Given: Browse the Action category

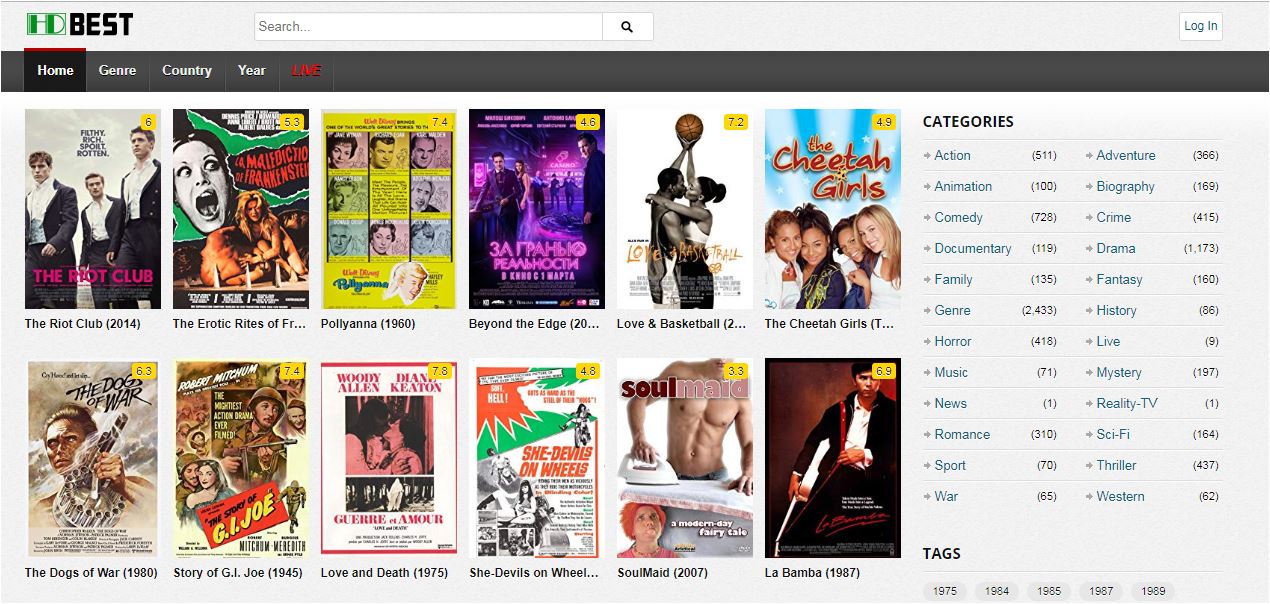Looking at the screenshot, I should (952, 156).
